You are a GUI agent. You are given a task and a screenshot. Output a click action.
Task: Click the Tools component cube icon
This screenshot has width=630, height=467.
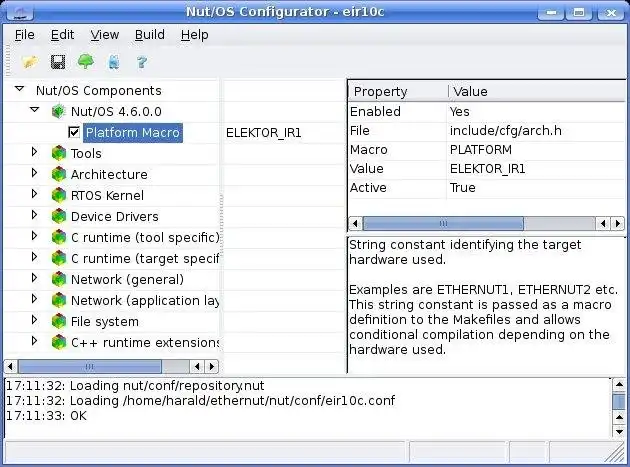tap(59, 153)
